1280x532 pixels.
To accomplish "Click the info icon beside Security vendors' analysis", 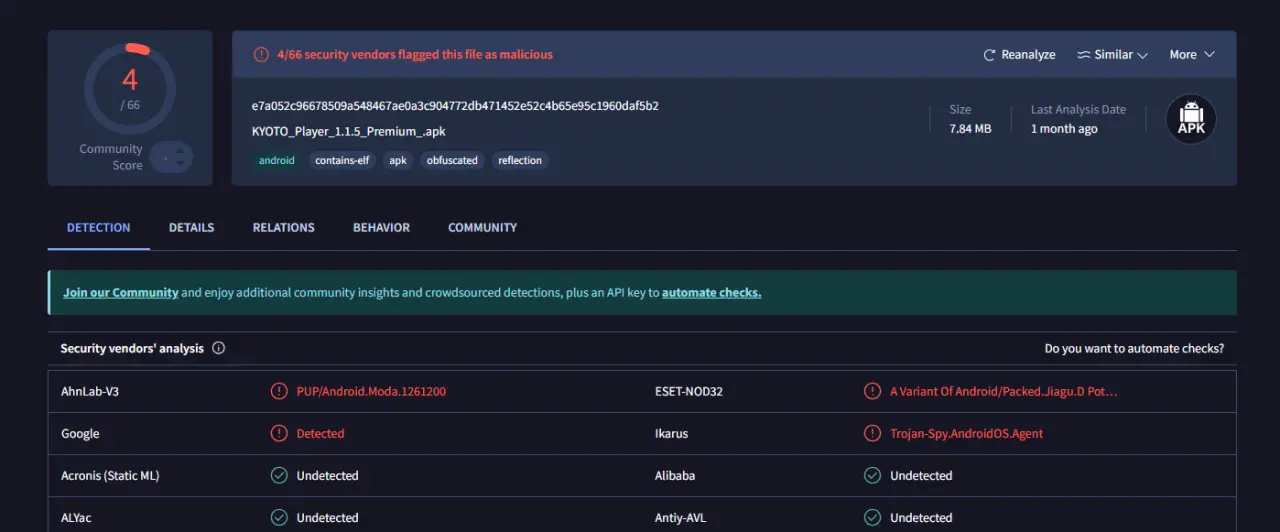I will (219, 349).
